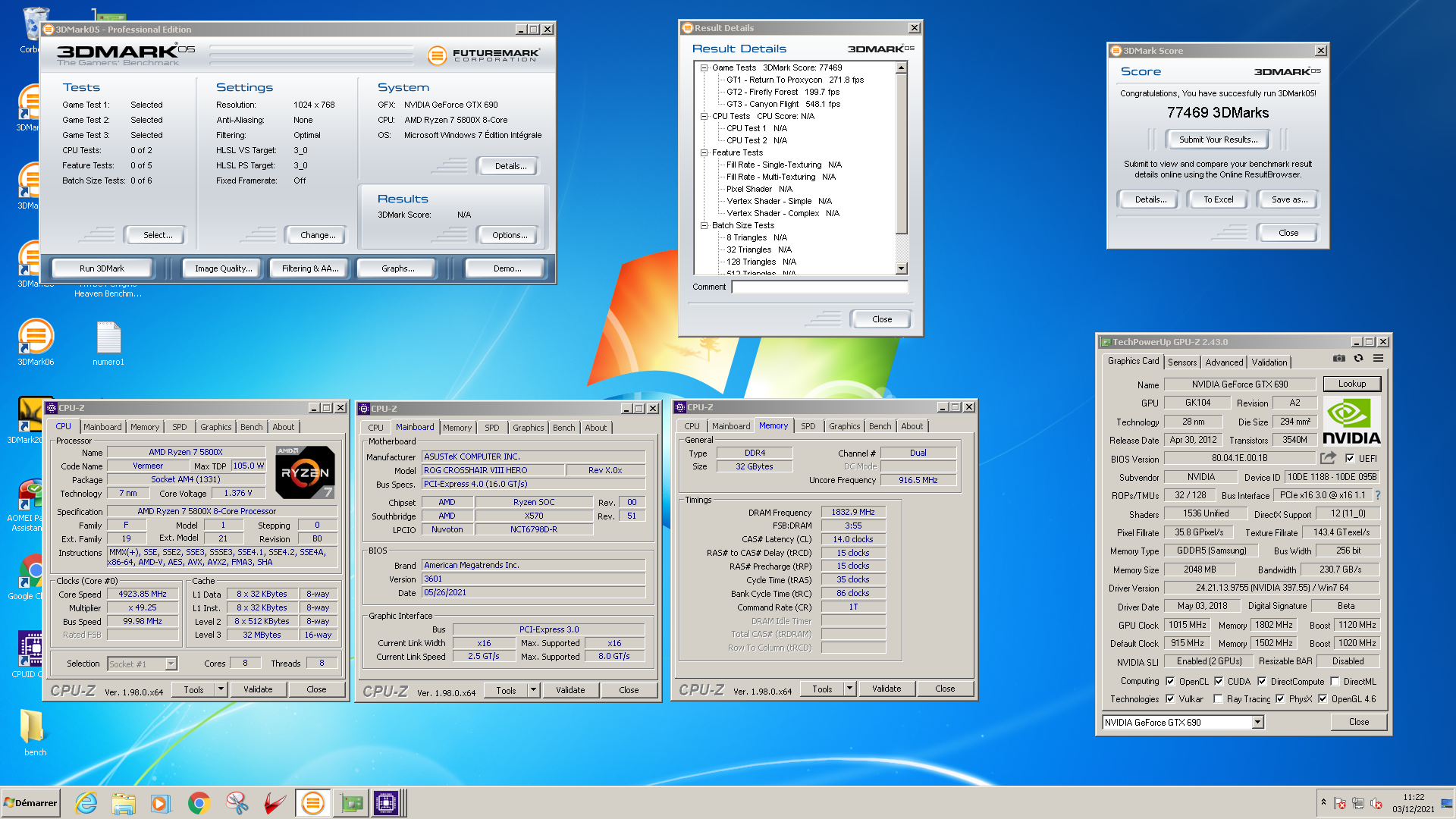Open the Snipping Tool from the taskbar

pos(237,803)
